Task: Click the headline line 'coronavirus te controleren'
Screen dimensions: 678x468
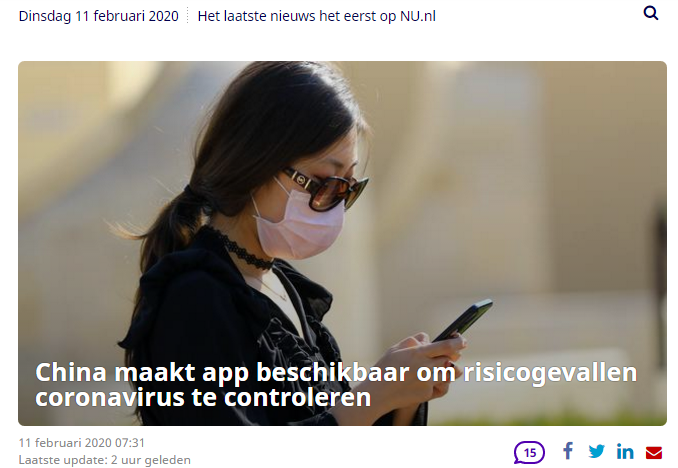Action: pyautogui.click(x=203, y=397)
